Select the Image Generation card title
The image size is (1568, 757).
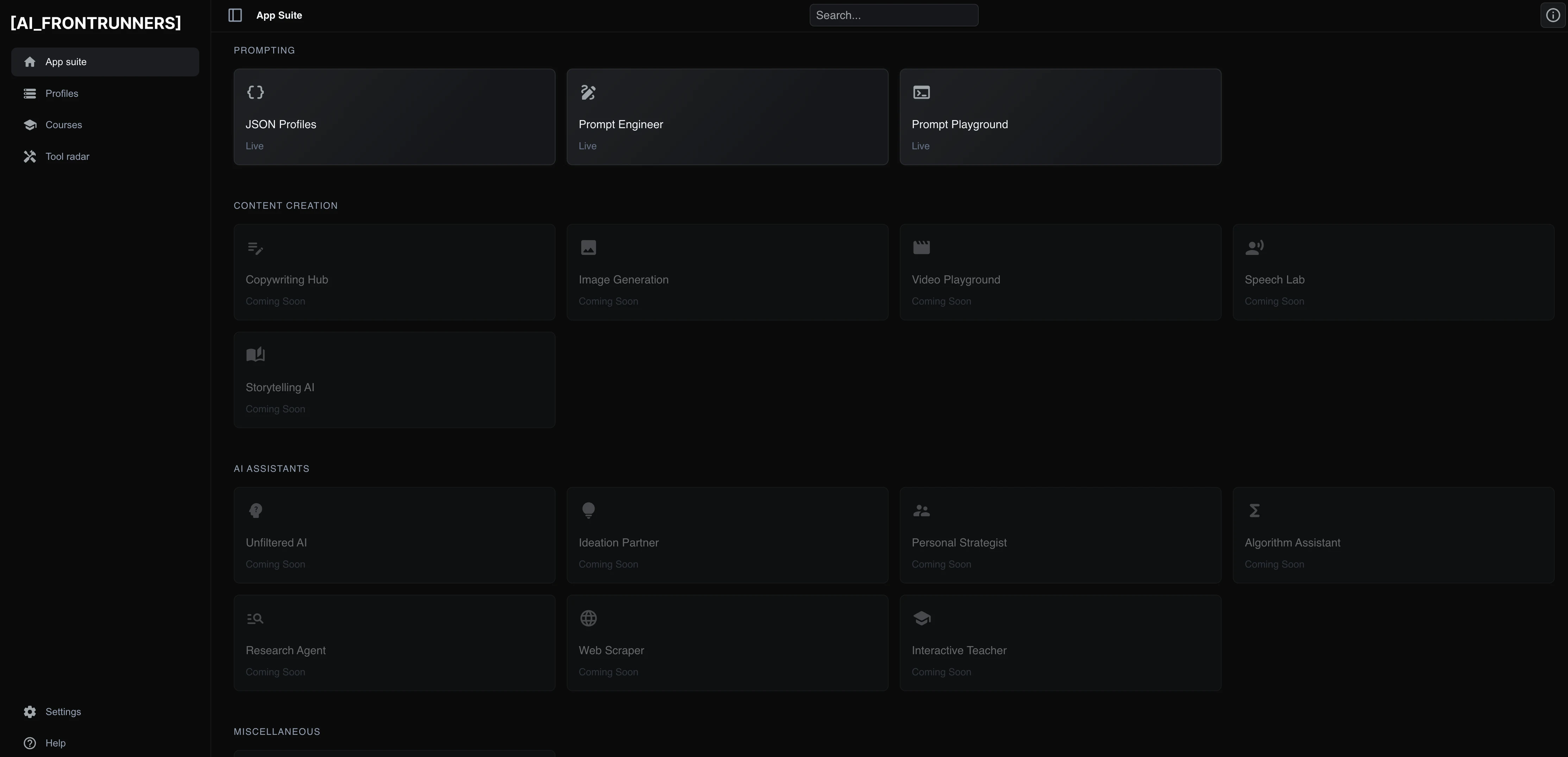click(623, 280)
